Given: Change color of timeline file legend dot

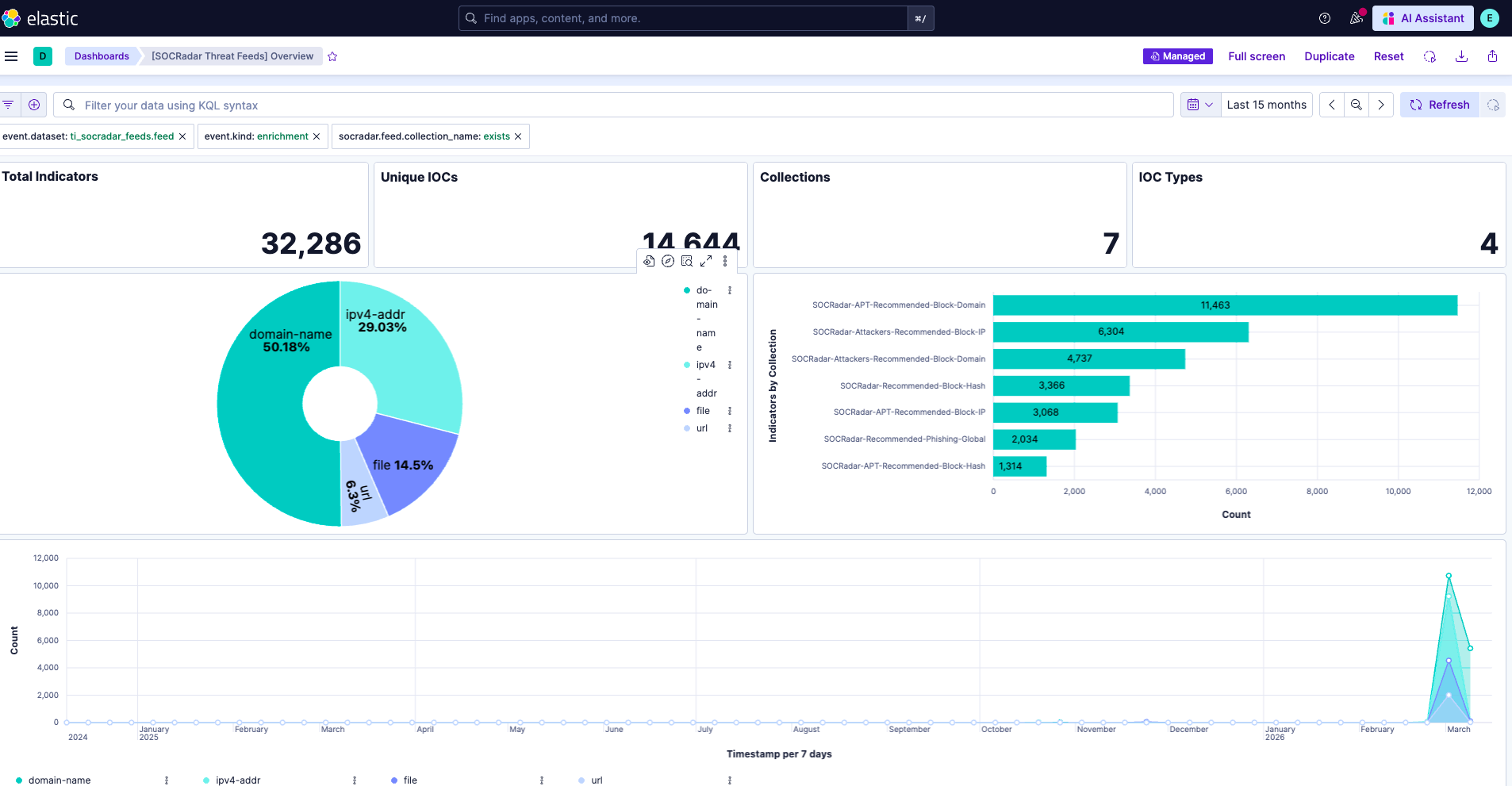Looking at the screenshot, I should click(x=394, y=780).
